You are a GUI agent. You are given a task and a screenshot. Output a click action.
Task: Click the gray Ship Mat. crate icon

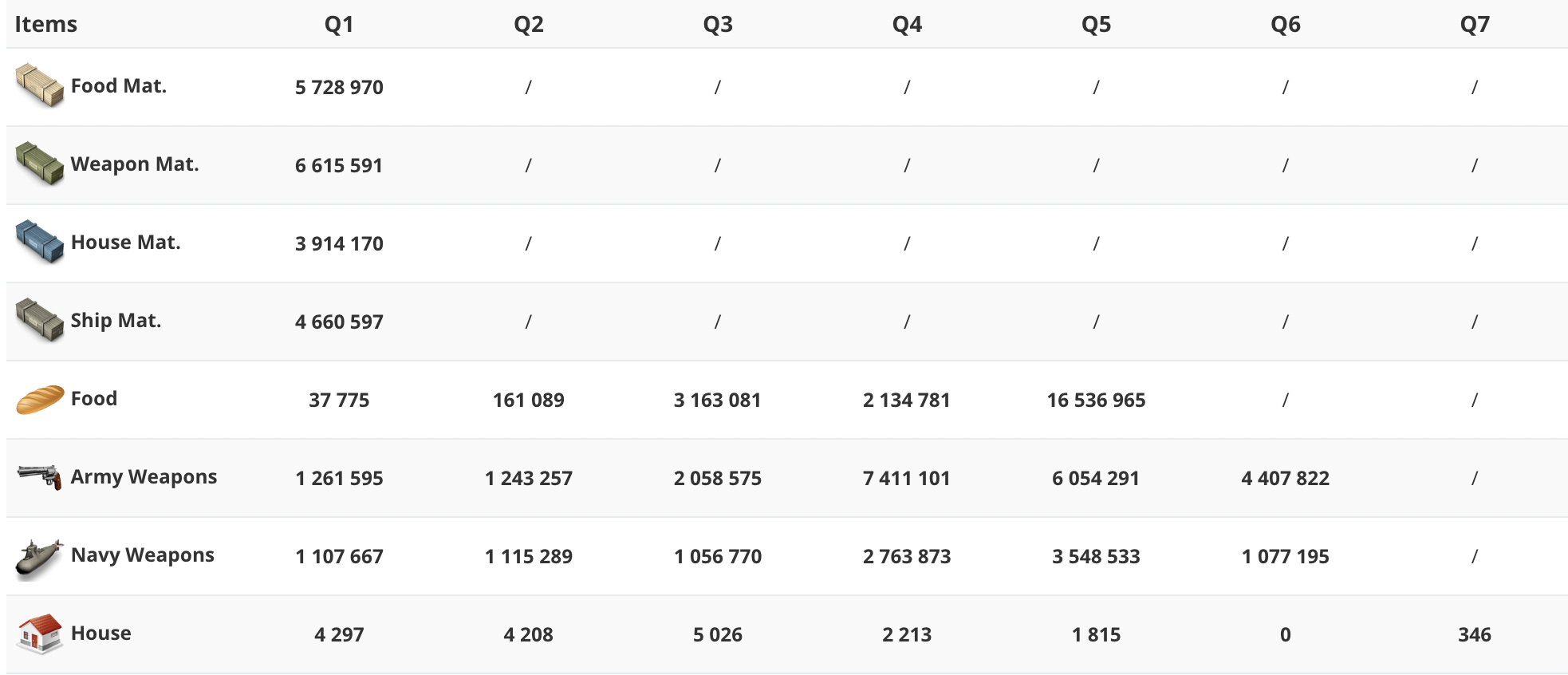coord(39,320)
